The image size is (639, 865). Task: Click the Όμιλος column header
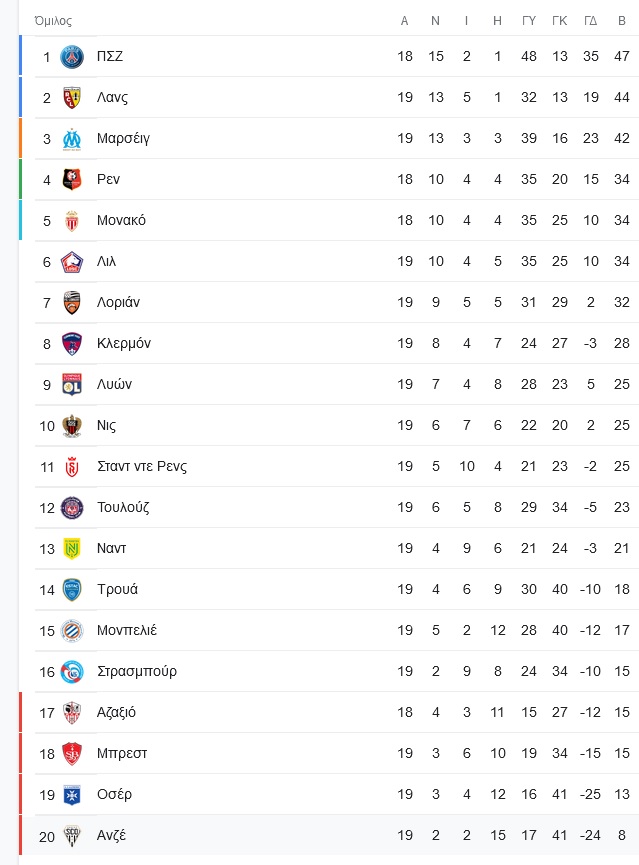[x=53, y=21]
